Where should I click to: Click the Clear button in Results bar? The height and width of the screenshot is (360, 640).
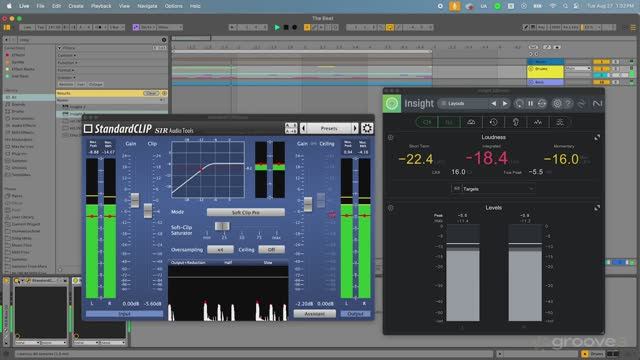pos(150,93)
